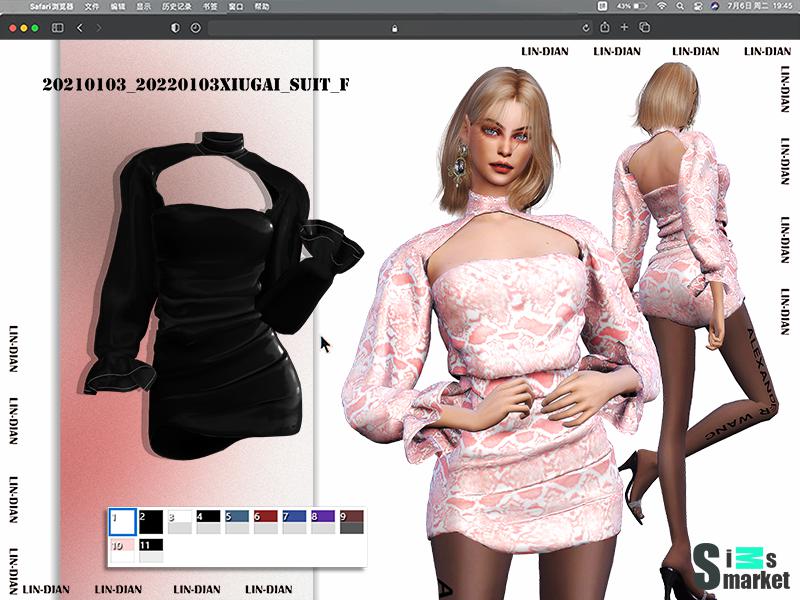Click the Sims Market logo
Screen dimensions: 800x600
click(742, 567)
